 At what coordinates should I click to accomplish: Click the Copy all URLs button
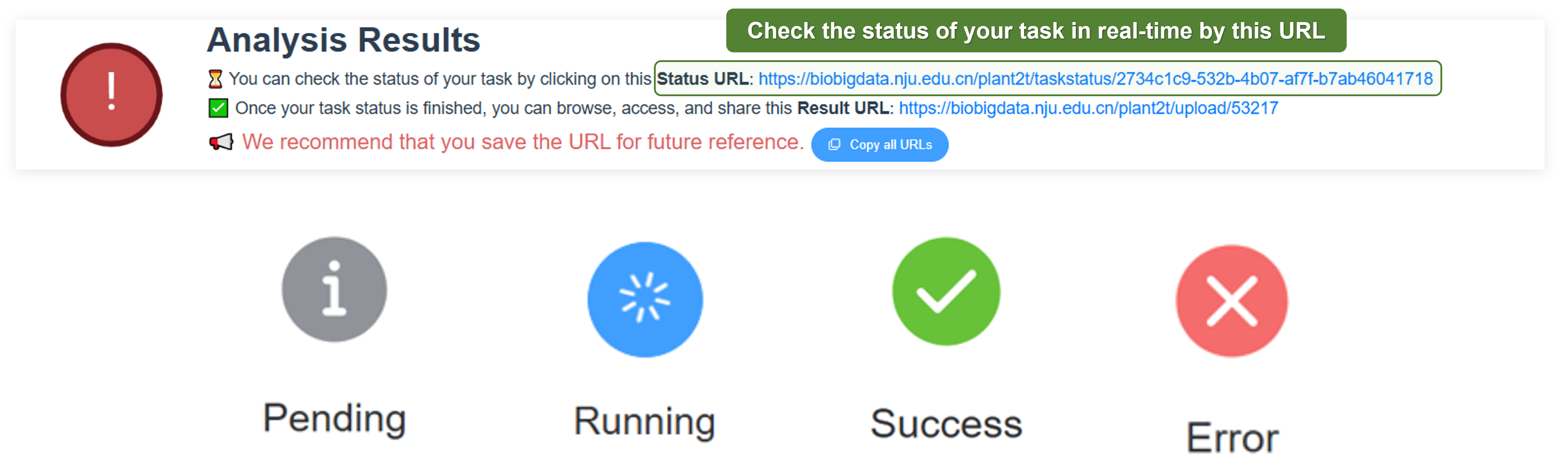tap(879, 145)
